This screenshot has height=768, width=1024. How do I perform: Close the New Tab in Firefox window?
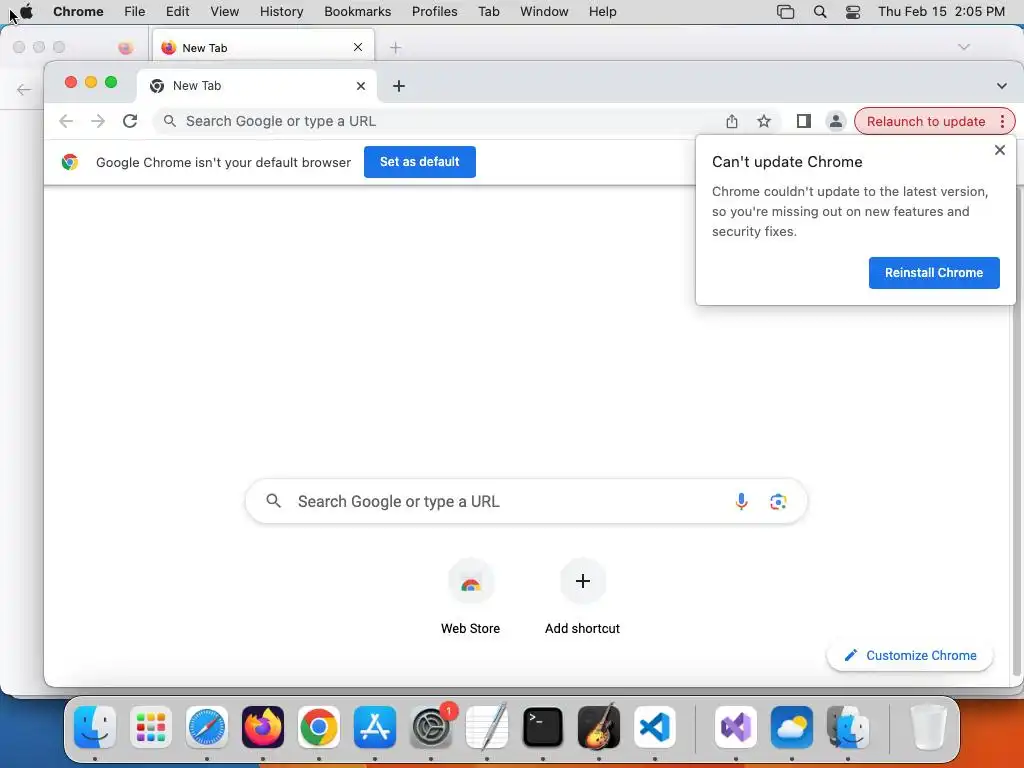(358, 47)
